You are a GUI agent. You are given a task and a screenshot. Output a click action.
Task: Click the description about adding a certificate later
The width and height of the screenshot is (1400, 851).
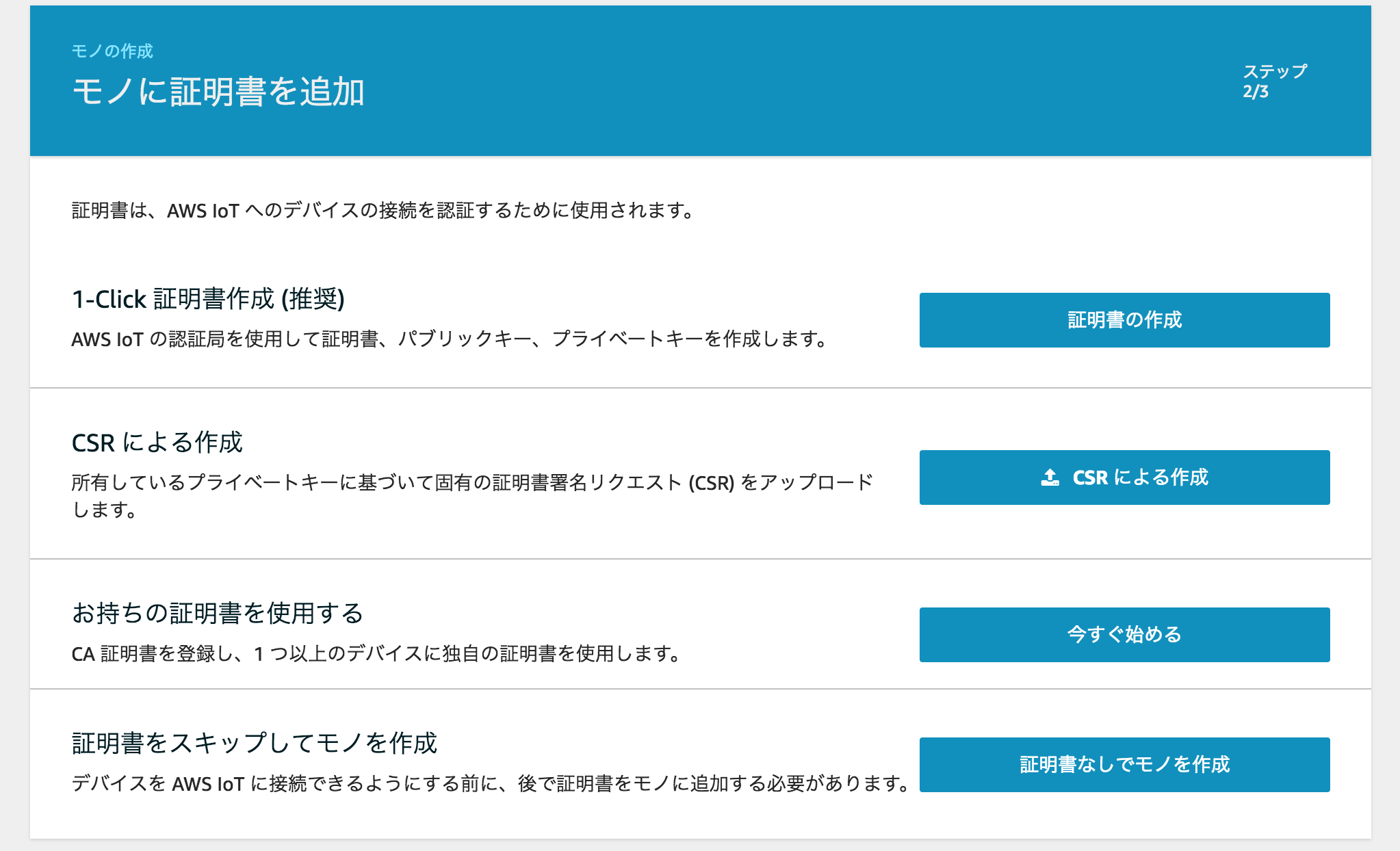click(x=491, y=784)
